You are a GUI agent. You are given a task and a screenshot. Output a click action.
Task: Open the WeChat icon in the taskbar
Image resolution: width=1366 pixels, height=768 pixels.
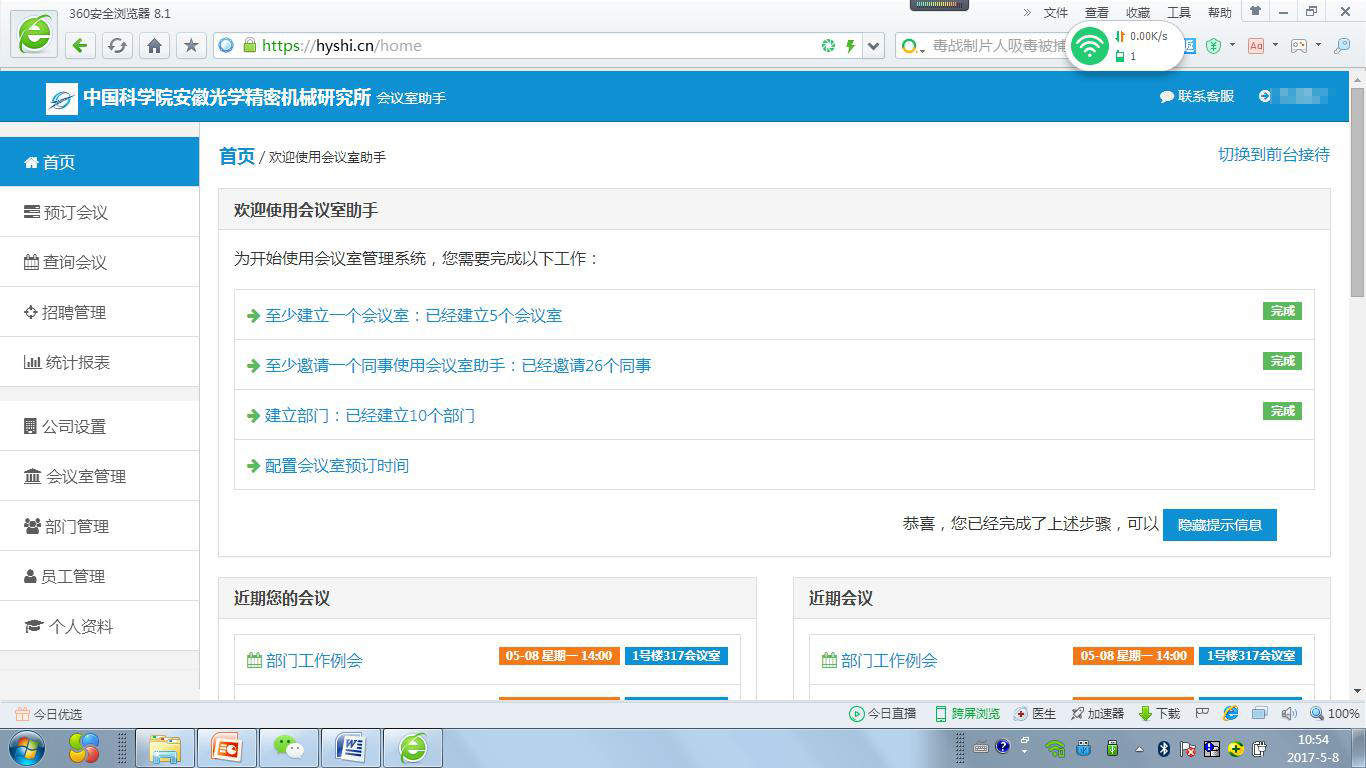(289, 747)
